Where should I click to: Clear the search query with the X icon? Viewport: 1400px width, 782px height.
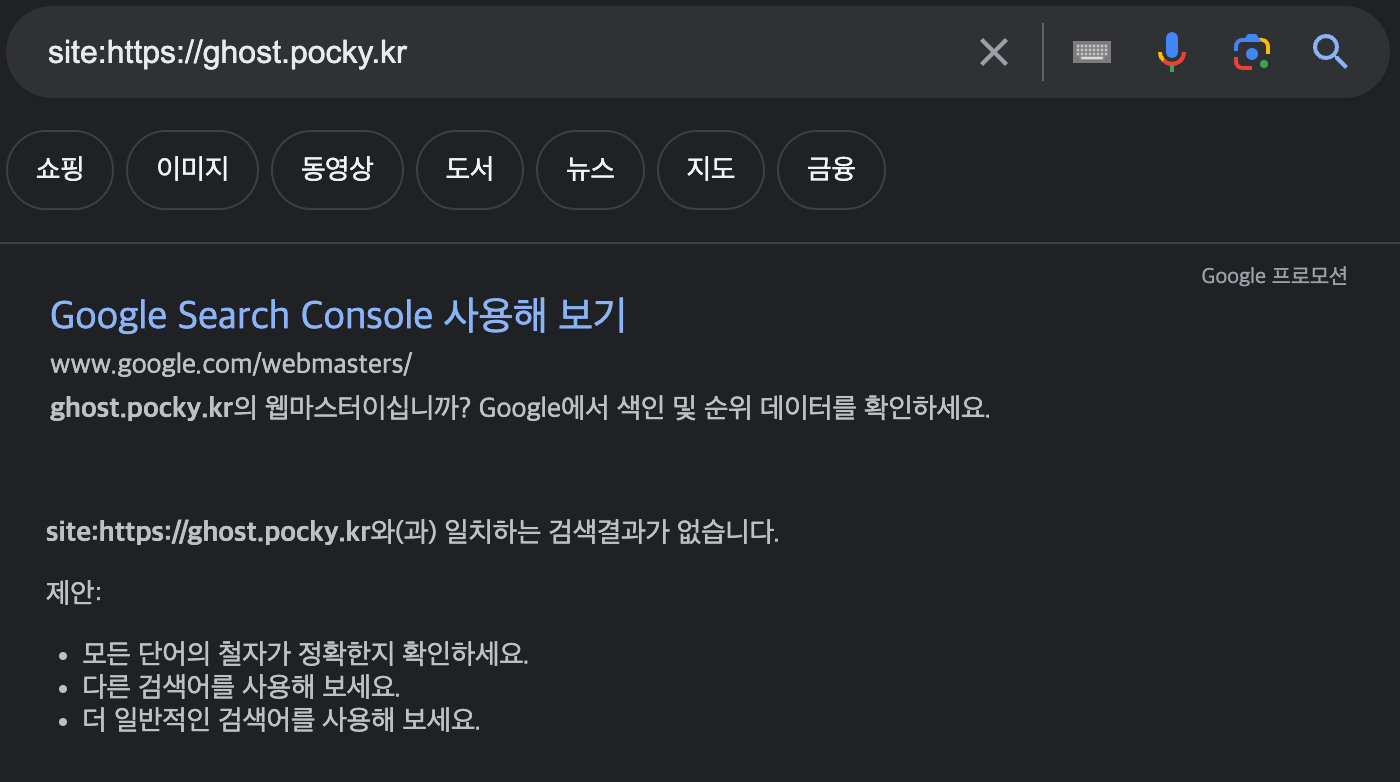[993, 52]
